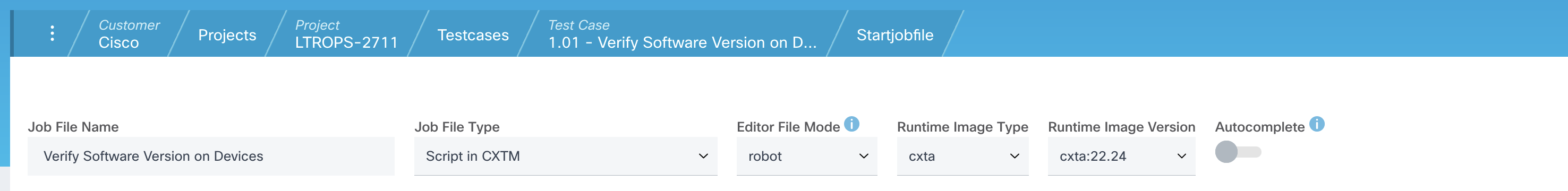Click the Job File Name input field

211,157
